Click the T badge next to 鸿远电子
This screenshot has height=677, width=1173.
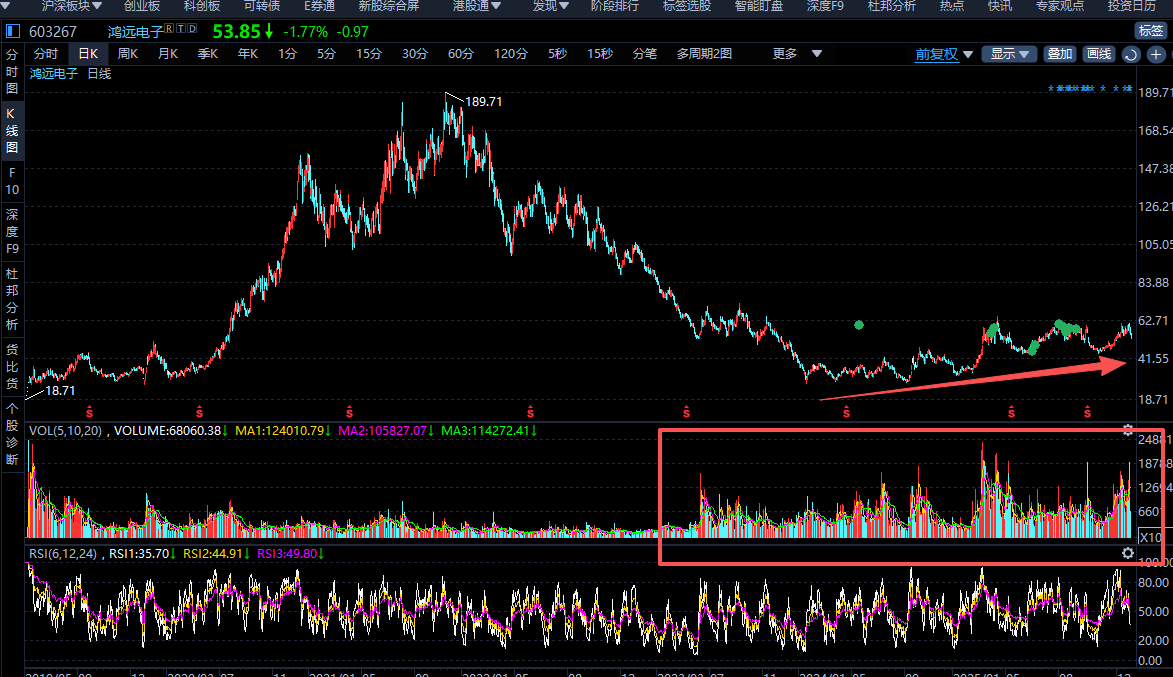(181, 28)
